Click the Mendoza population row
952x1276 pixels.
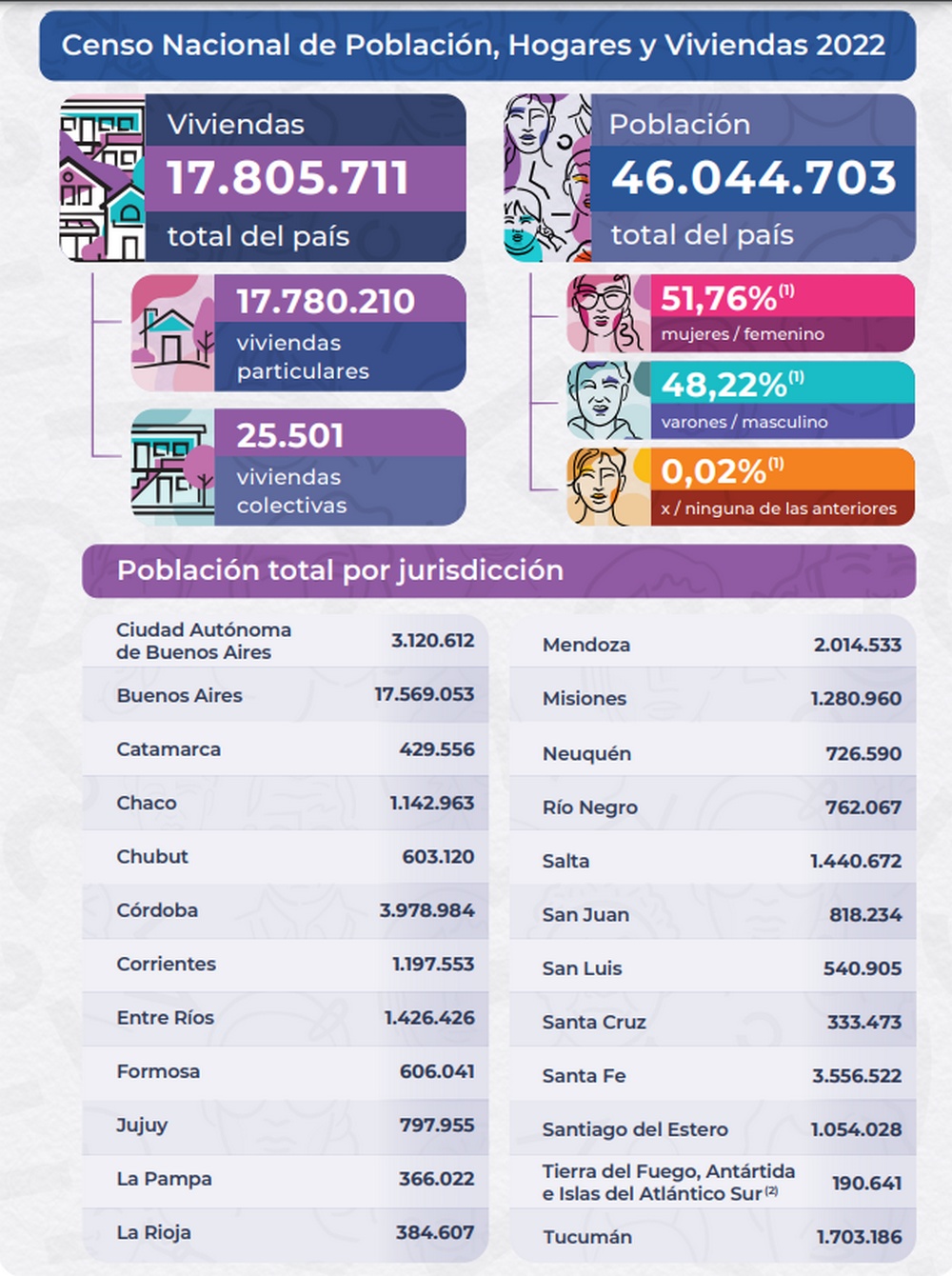(x=712, y=645)
